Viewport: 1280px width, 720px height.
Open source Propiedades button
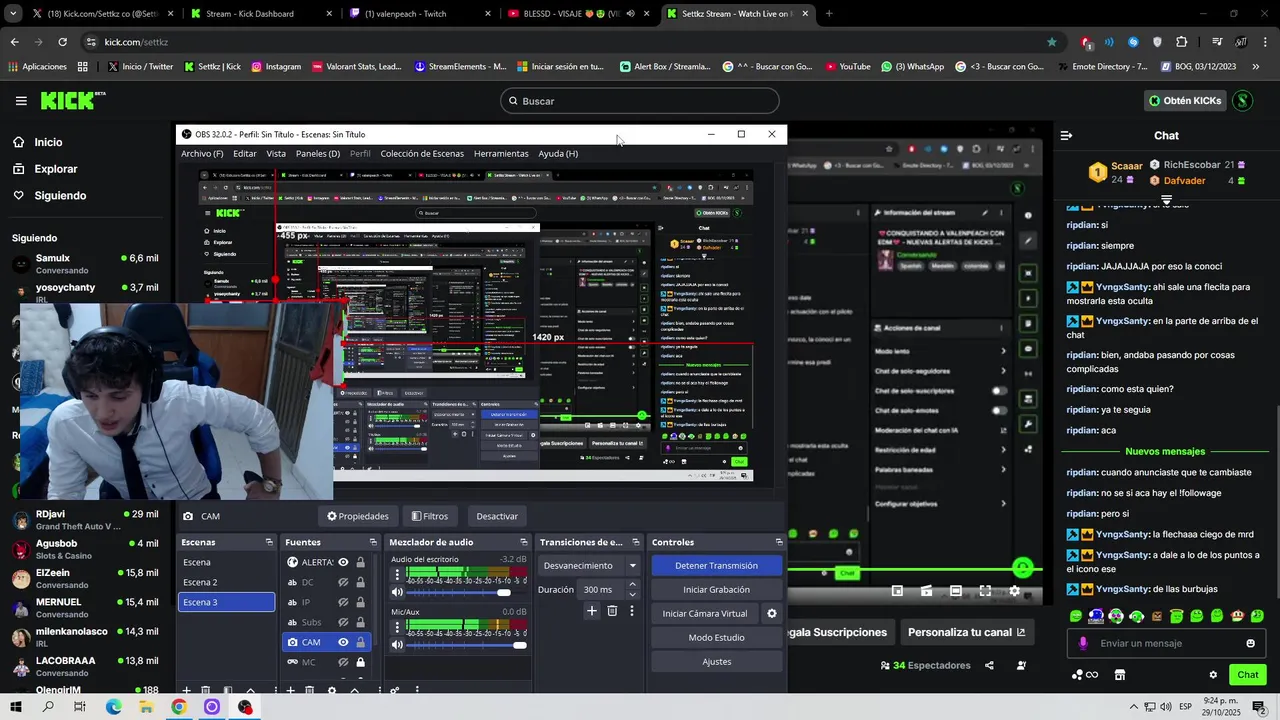tap(358, 516)
